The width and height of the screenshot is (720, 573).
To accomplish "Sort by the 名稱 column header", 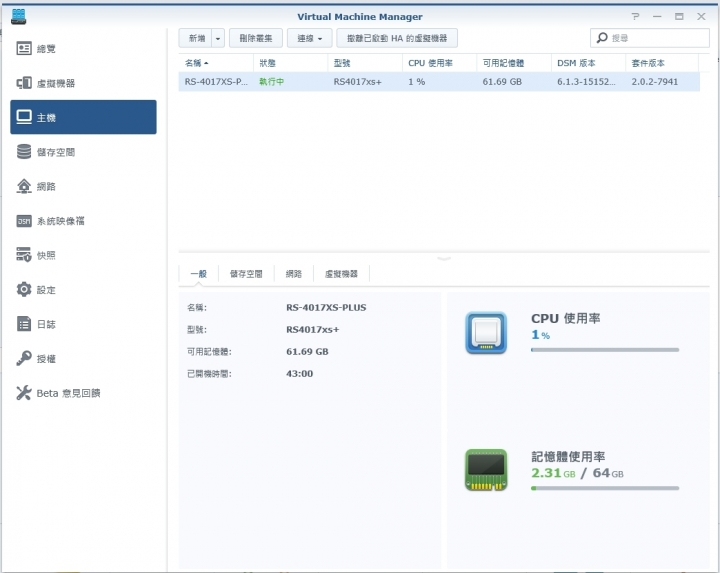I will coord(216,63).
